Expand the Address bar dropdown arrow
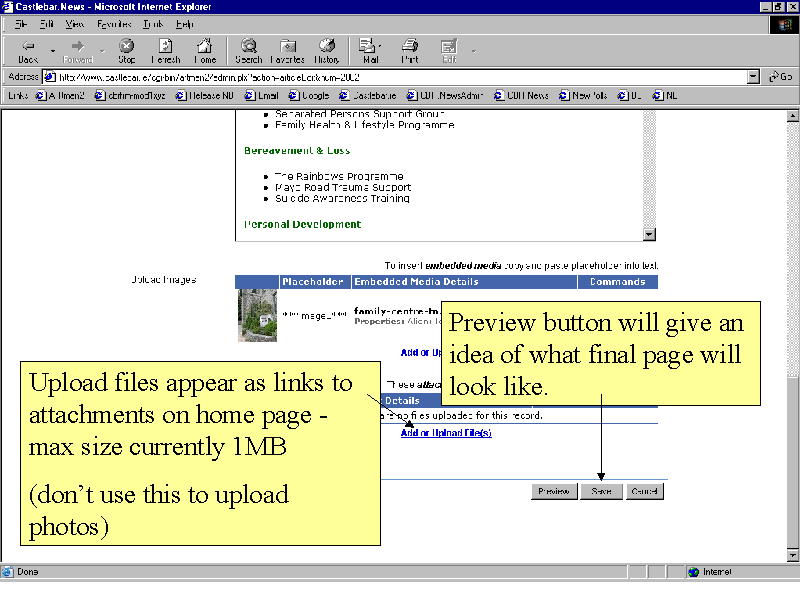 pos(753,77)
